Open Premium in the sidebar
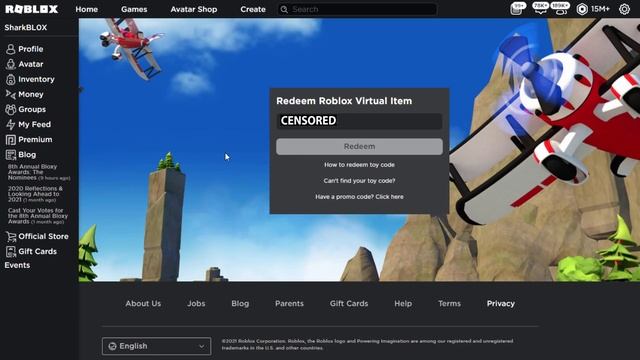Screen dimensions: 640x360 35,140
